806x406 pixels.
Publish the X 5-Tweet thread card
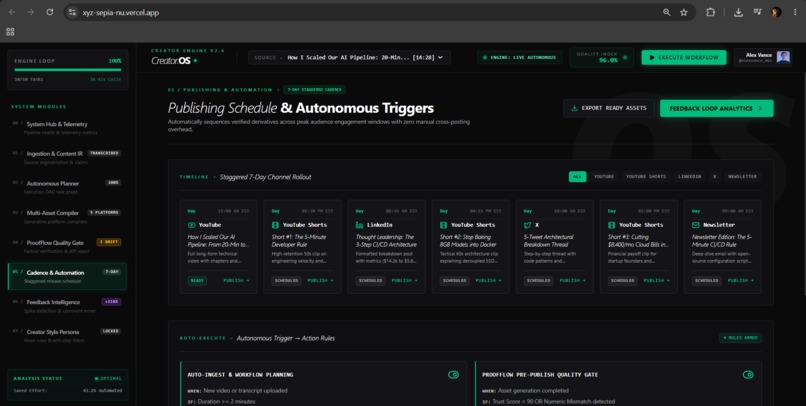572,281
